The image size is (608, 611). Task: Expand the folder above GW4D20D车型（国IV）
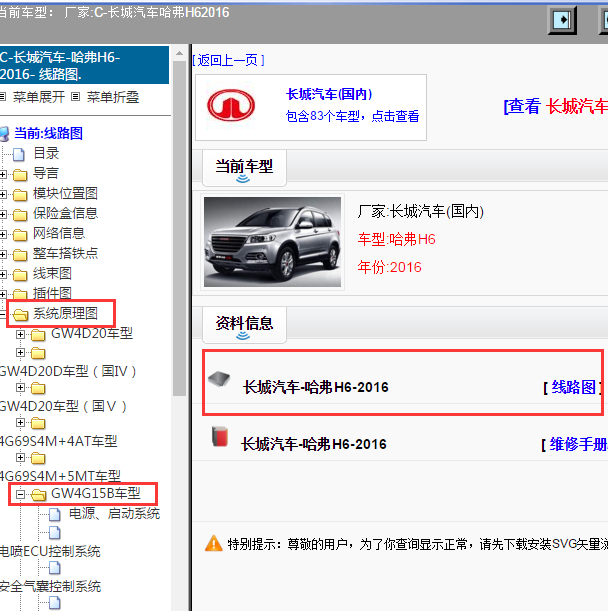20,353
